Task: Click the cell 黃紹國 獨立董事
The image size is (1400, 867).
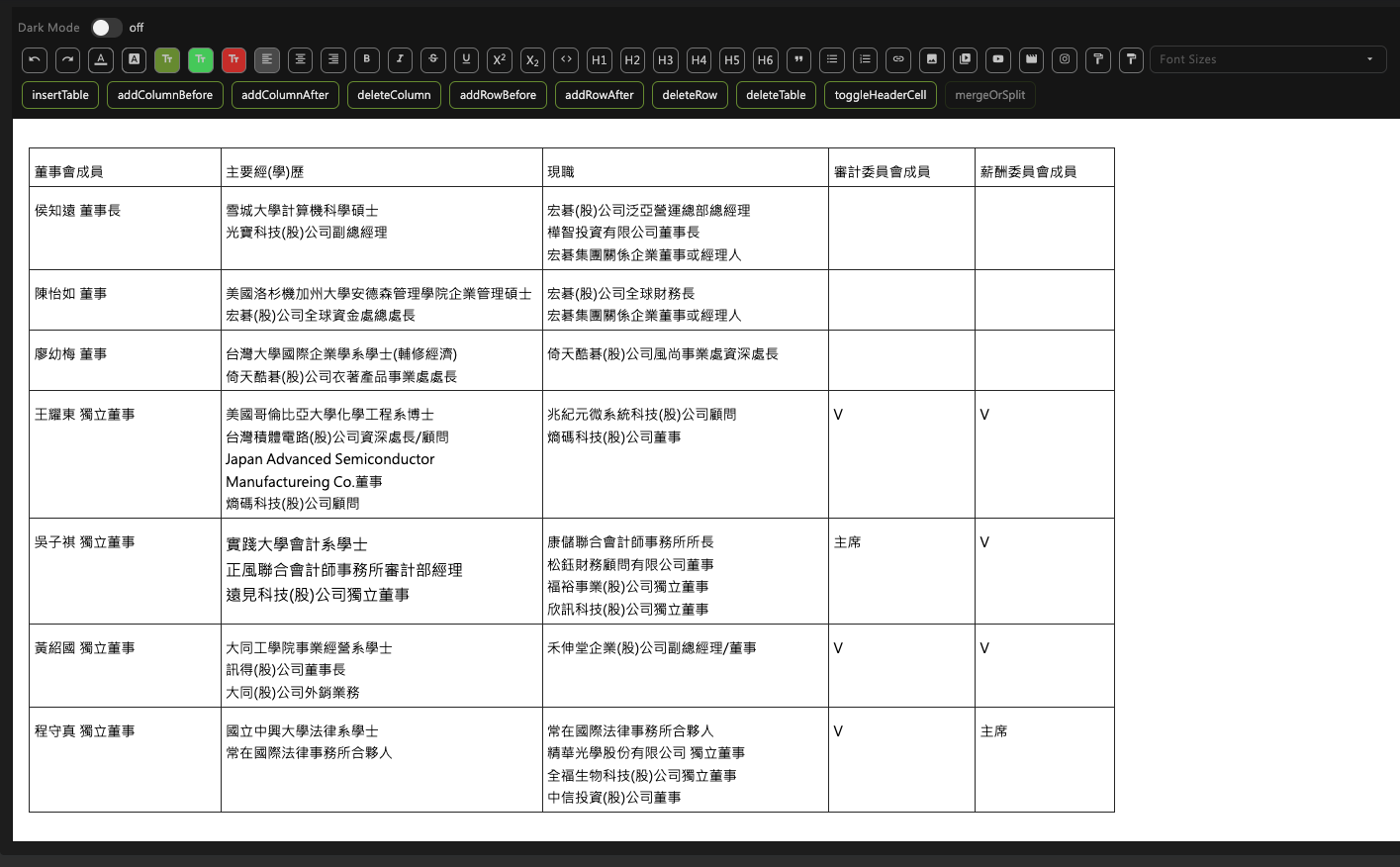Action: tap(125, 665)
